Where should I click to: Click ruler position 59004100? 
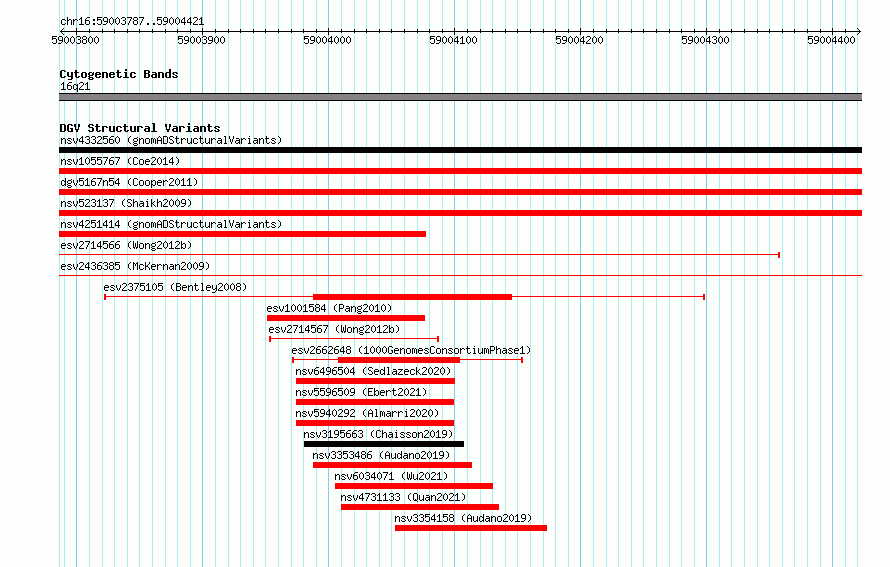click(454, 40)
